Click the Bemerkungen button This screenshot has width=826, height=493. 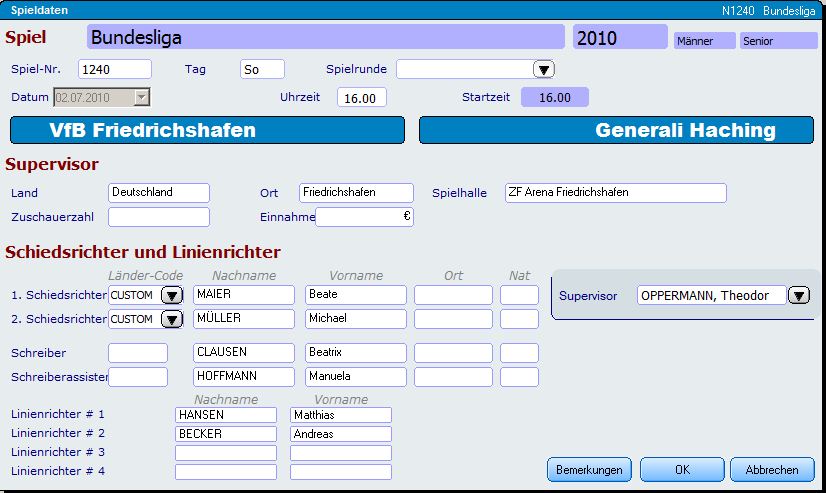coord(589,469)
